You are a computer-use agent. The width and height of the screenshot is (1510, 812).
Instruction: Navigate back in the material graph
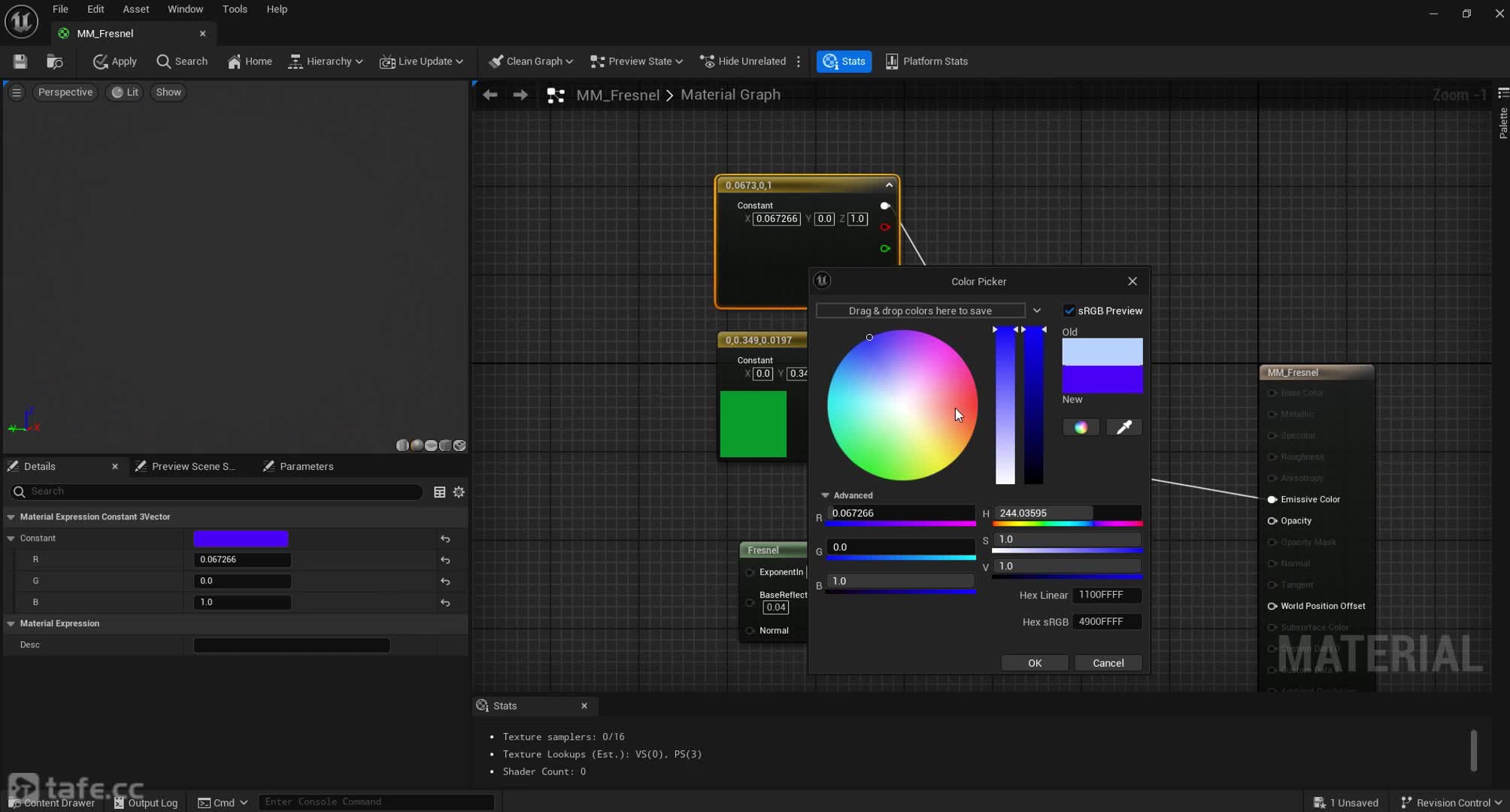[x=490, y=95]
